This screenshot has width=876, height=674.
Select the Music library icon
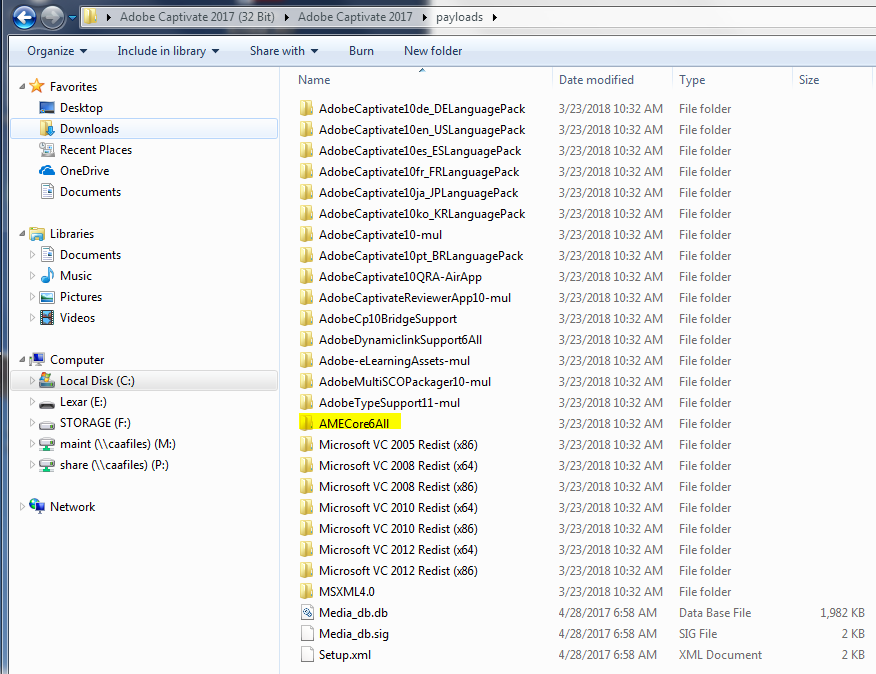click(x=47, y=276)
